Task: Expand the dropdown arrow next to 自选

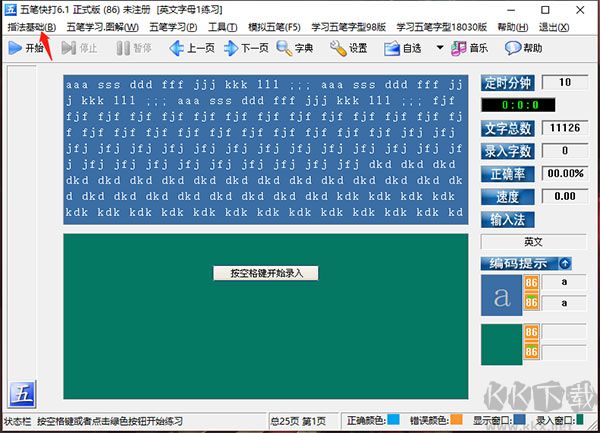Action: point(440,48)
